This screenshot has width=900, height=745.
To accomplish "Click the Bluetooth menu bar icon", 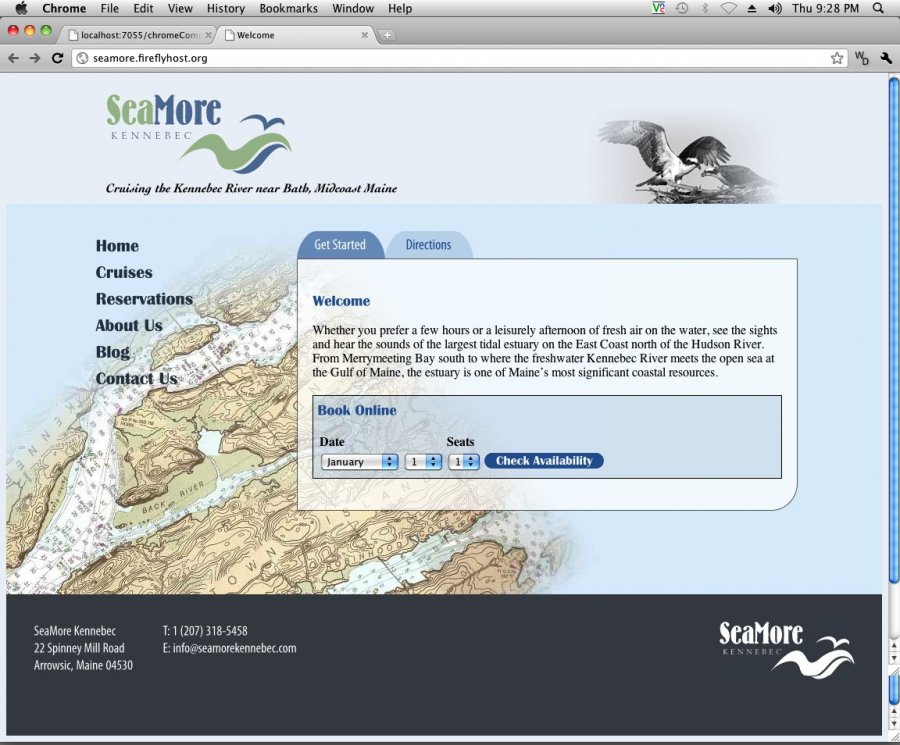I will tap(705, 8).
